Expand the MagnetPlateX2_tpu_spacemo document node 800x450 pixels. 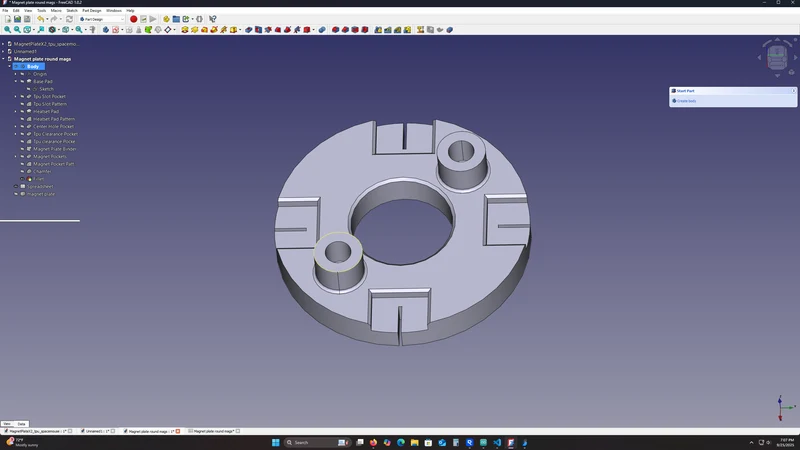3,44
